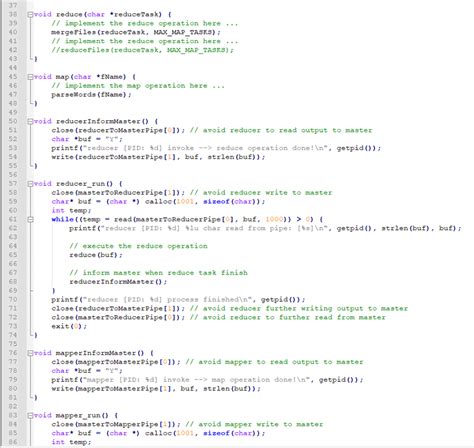Click '// implement the map operation here' comment
Screen dimensions: 474x448
pos(138,86)
